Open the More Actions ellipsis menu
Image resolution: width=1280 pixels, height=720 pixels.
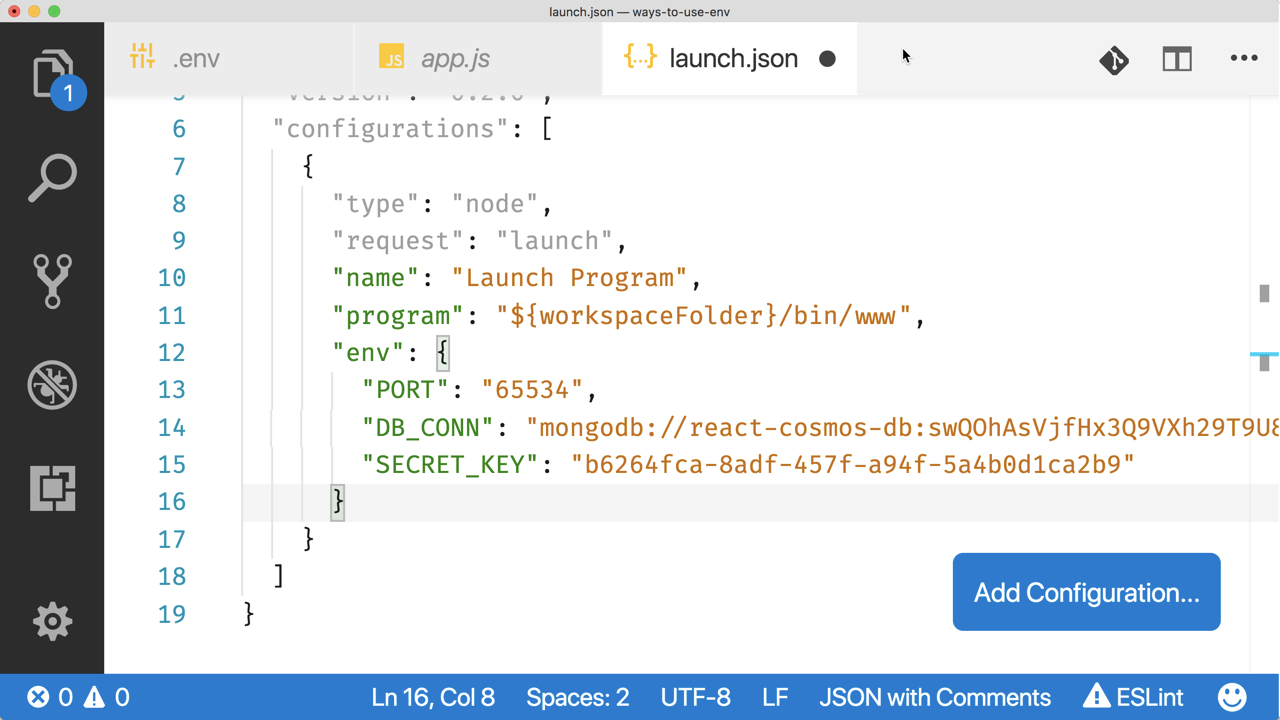coord(1244,58)
